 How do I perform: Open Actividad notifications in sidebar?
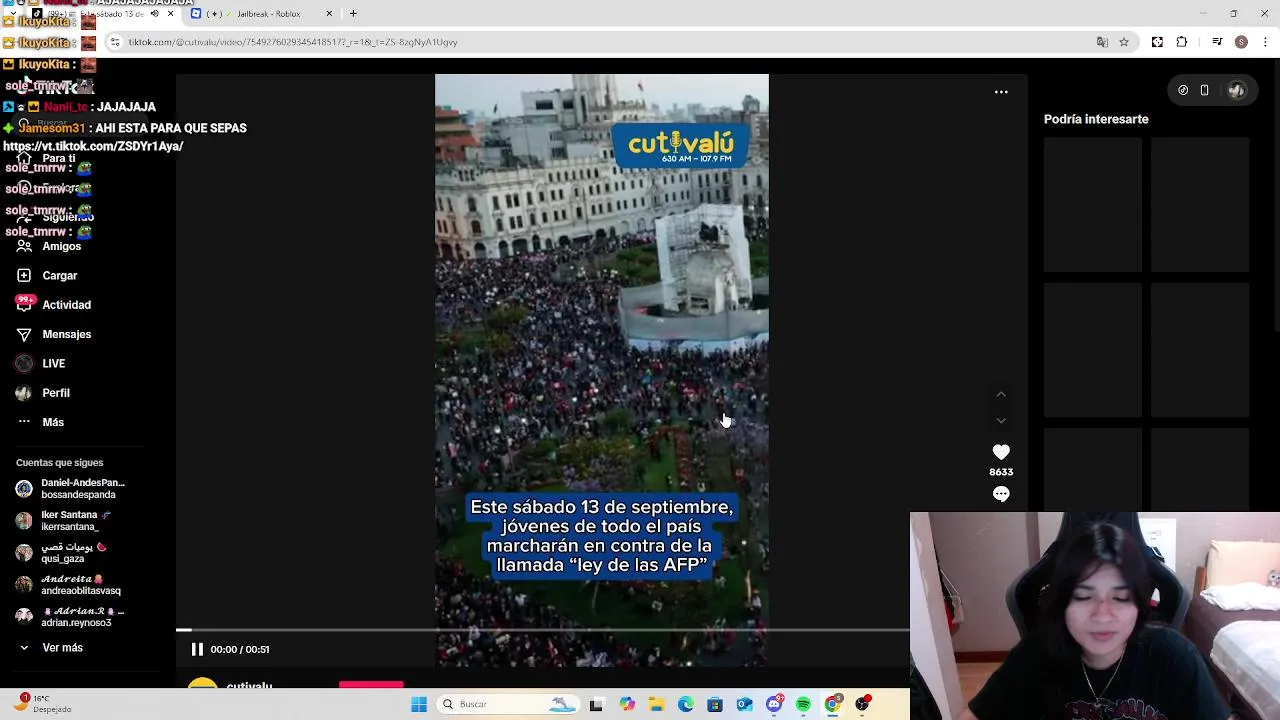pyautogui.click(x=54, y=305)
